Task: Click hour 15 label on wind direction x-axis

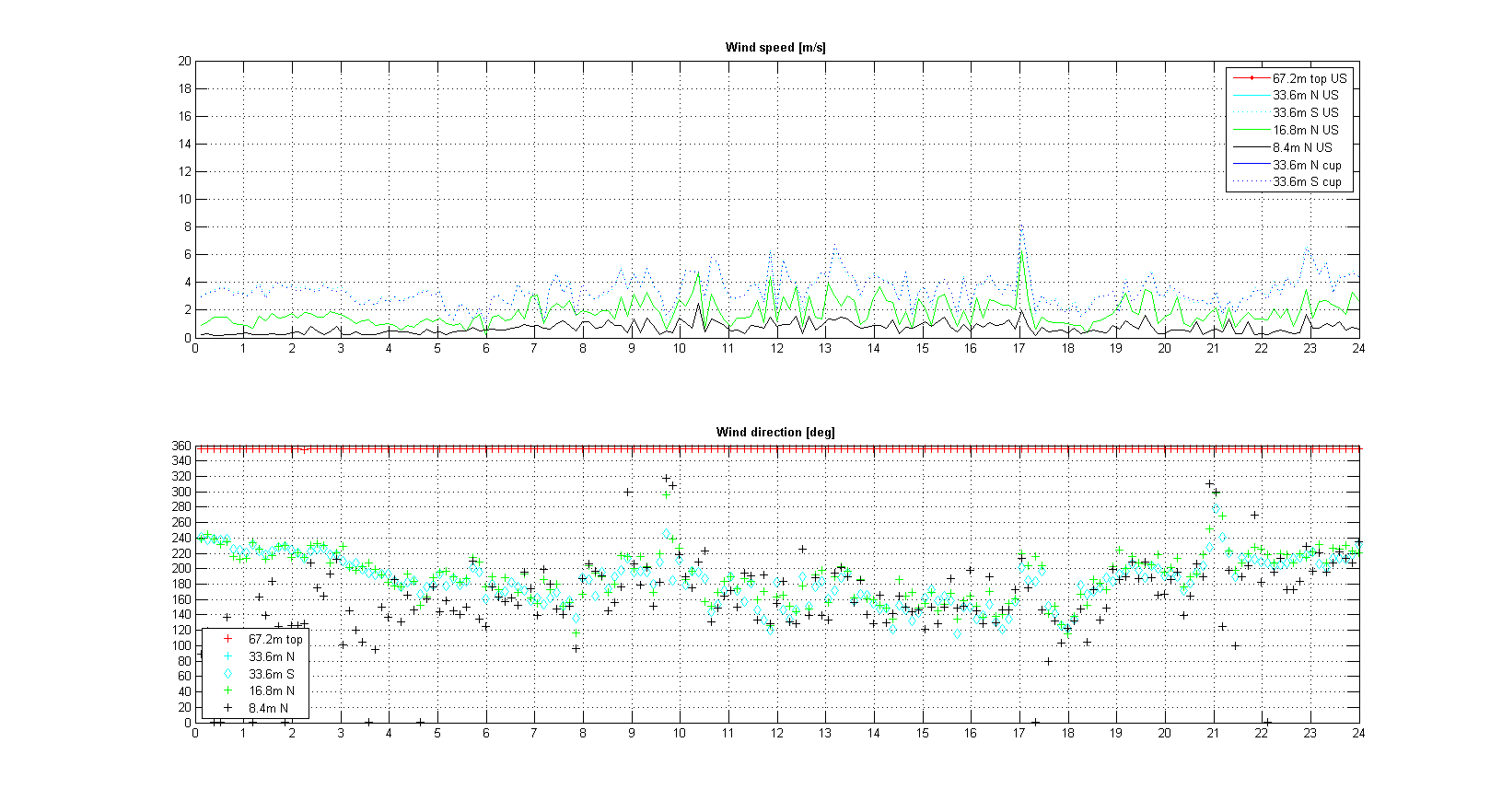Action: click(922, 734)
